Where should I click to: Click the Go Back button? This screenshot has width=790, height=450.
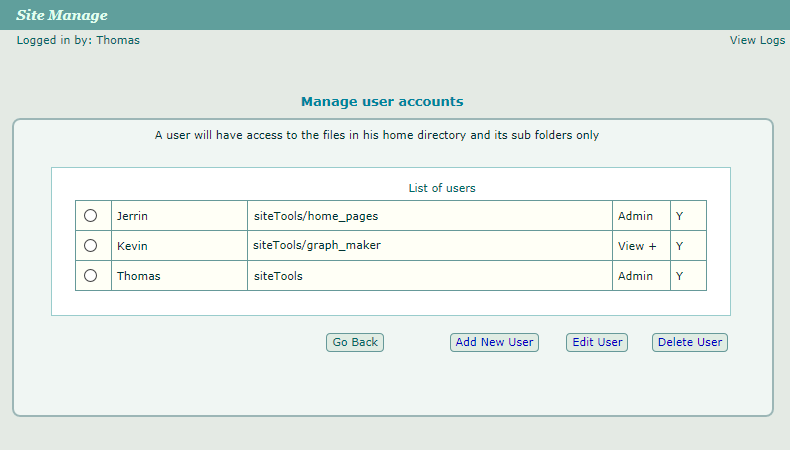click(355, 342)
